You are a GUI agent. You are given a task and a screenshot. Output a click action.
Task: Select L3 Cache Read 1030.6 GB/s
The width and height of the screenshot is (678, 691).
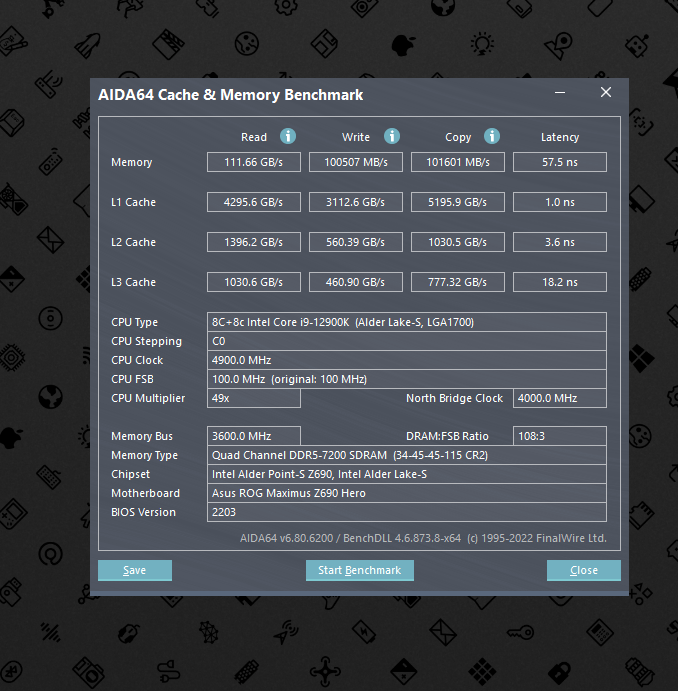tap(254, 282)
